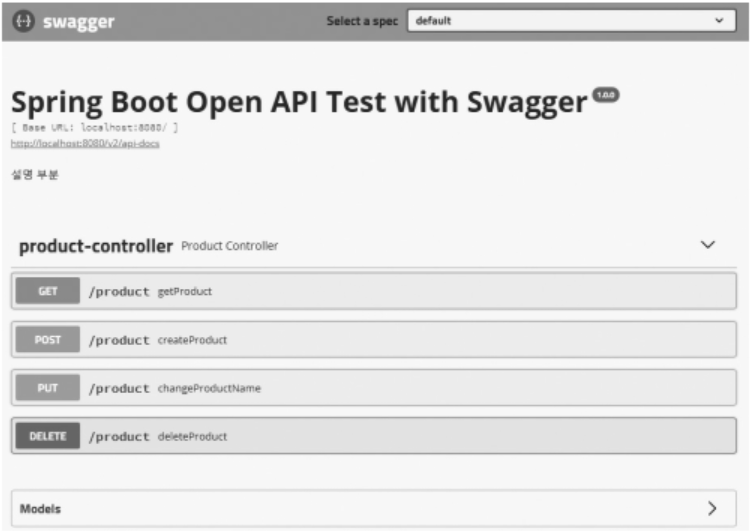The height and width of the screenshot is (531, 752).
Task: Click the Models heading
Action: tap(40, 508)
